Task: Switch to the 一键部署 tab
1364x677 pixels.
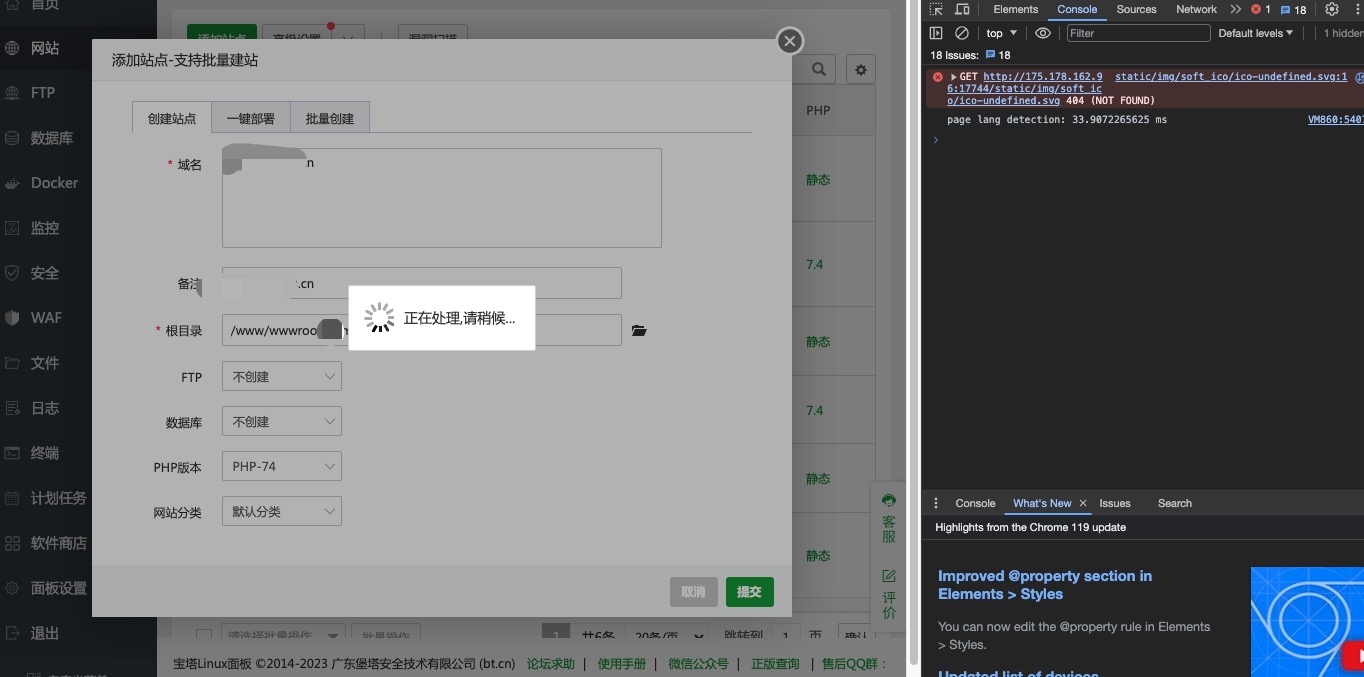Action: click(x=250, y=118)
